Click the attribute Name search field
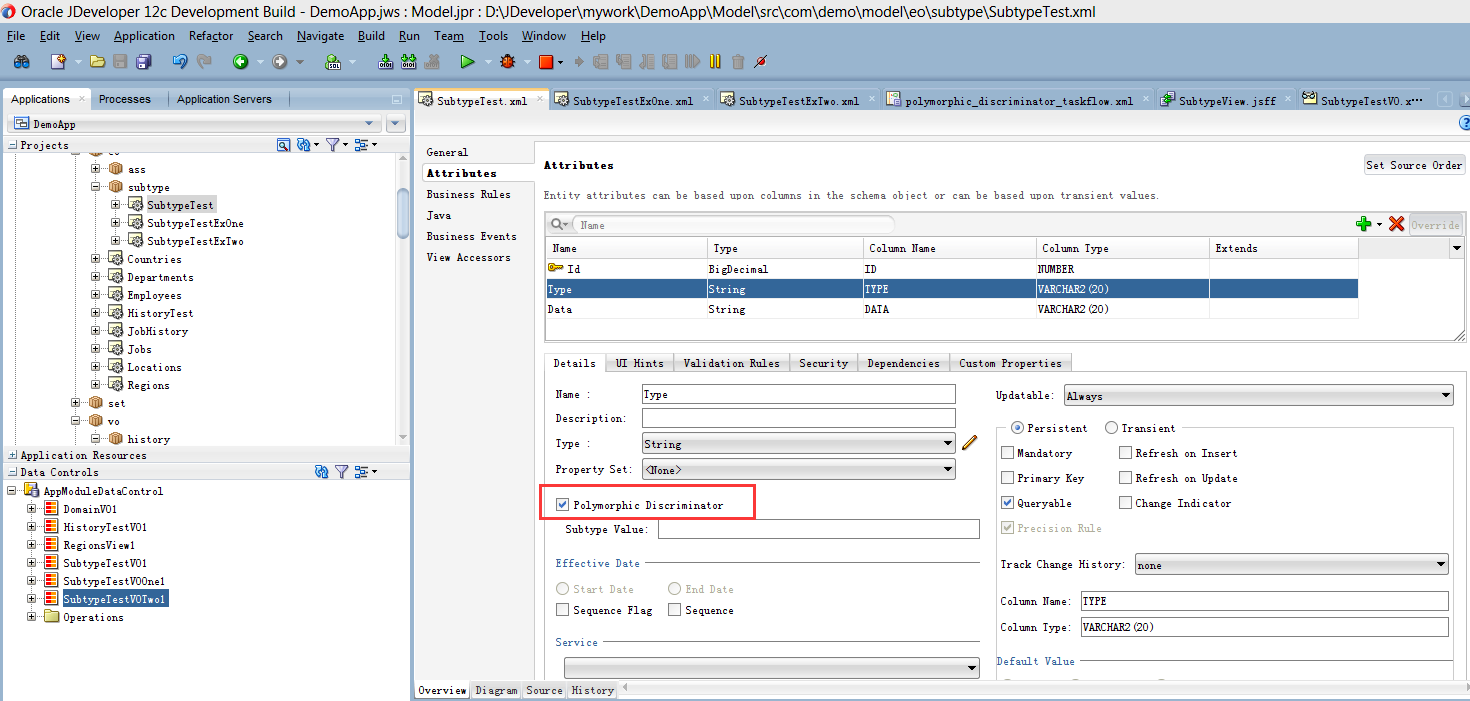 734,225
